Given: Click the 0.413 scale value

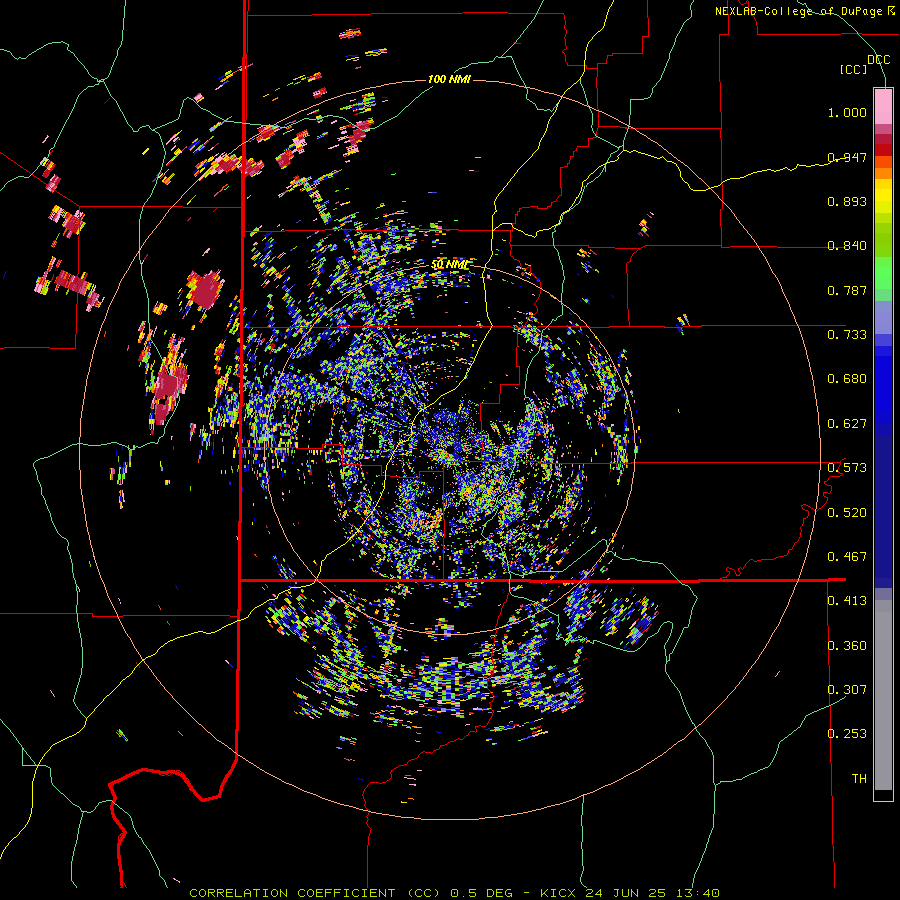Looking at the screenshot, I should [847, 601].
